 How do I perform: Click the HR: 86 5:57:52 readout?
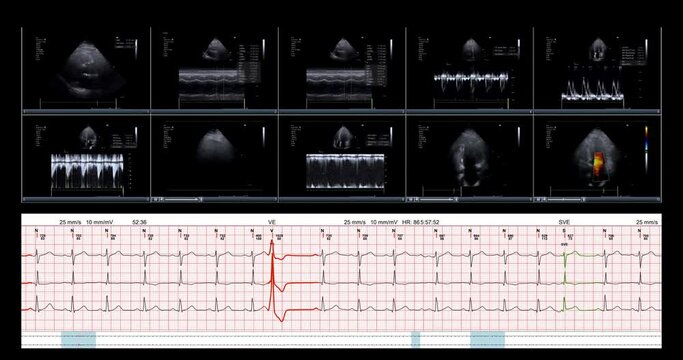[420, 222]
